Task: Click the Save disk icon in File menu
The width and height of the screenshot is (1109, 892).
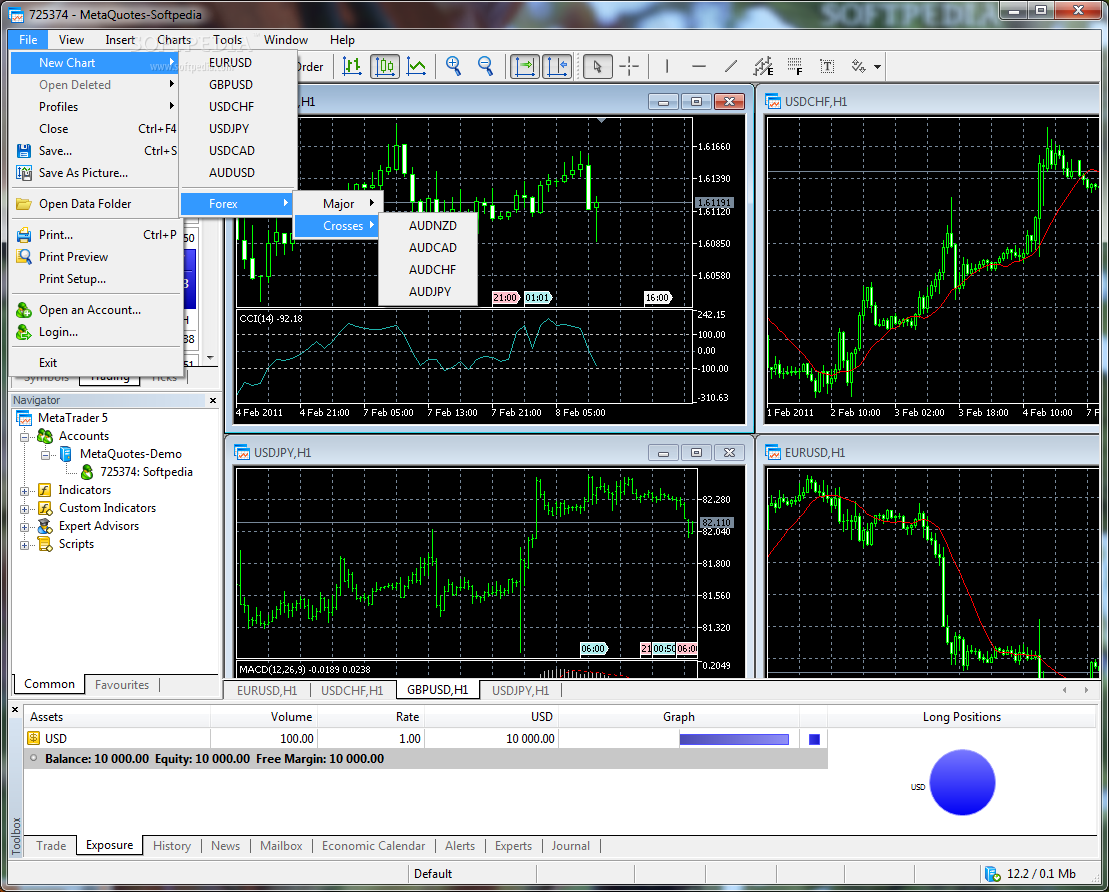Action: tap(24, 151)
